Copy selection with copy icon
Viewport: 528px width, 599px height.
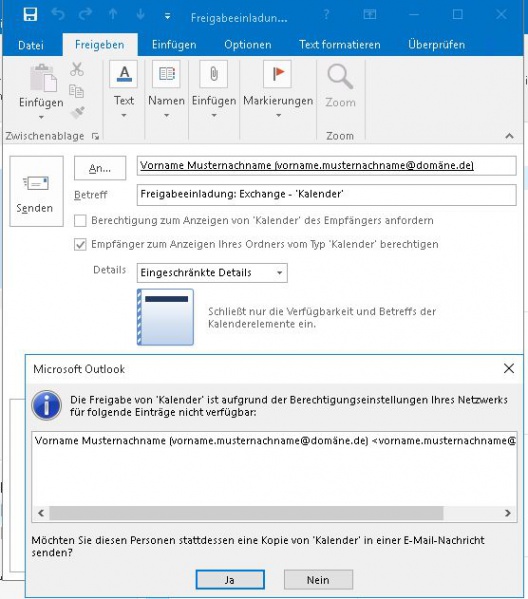click(76, 91)
